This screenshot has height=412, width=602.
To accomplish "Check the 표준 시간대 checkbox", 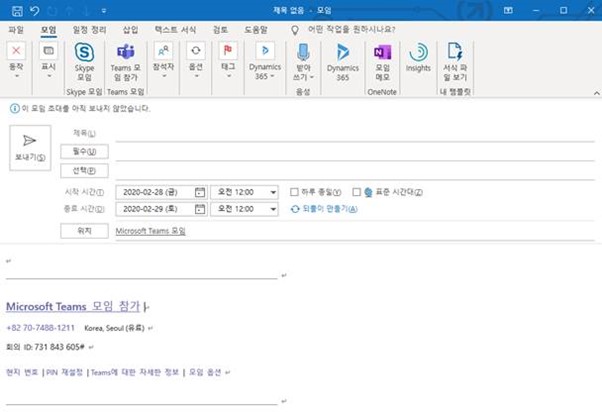I will 356,192.
